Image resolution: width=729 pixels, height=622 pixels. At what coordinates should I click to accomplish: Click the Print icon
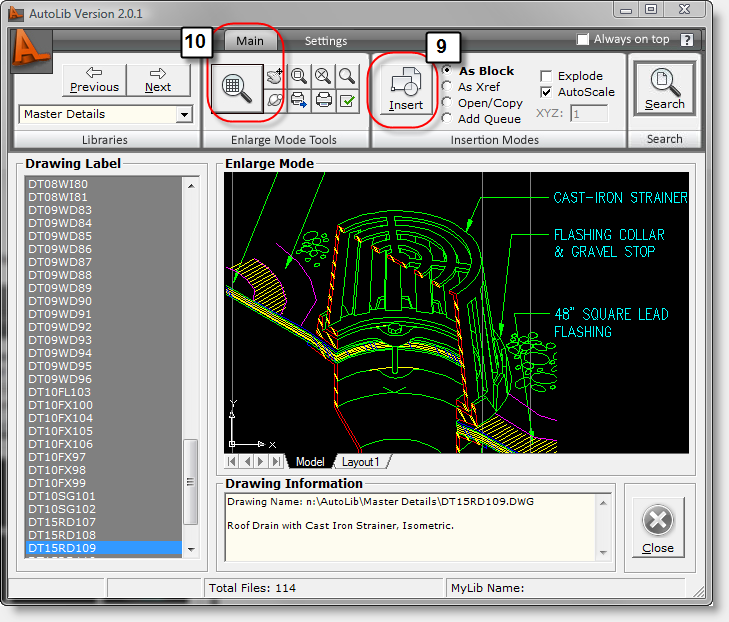click(323, 100)
